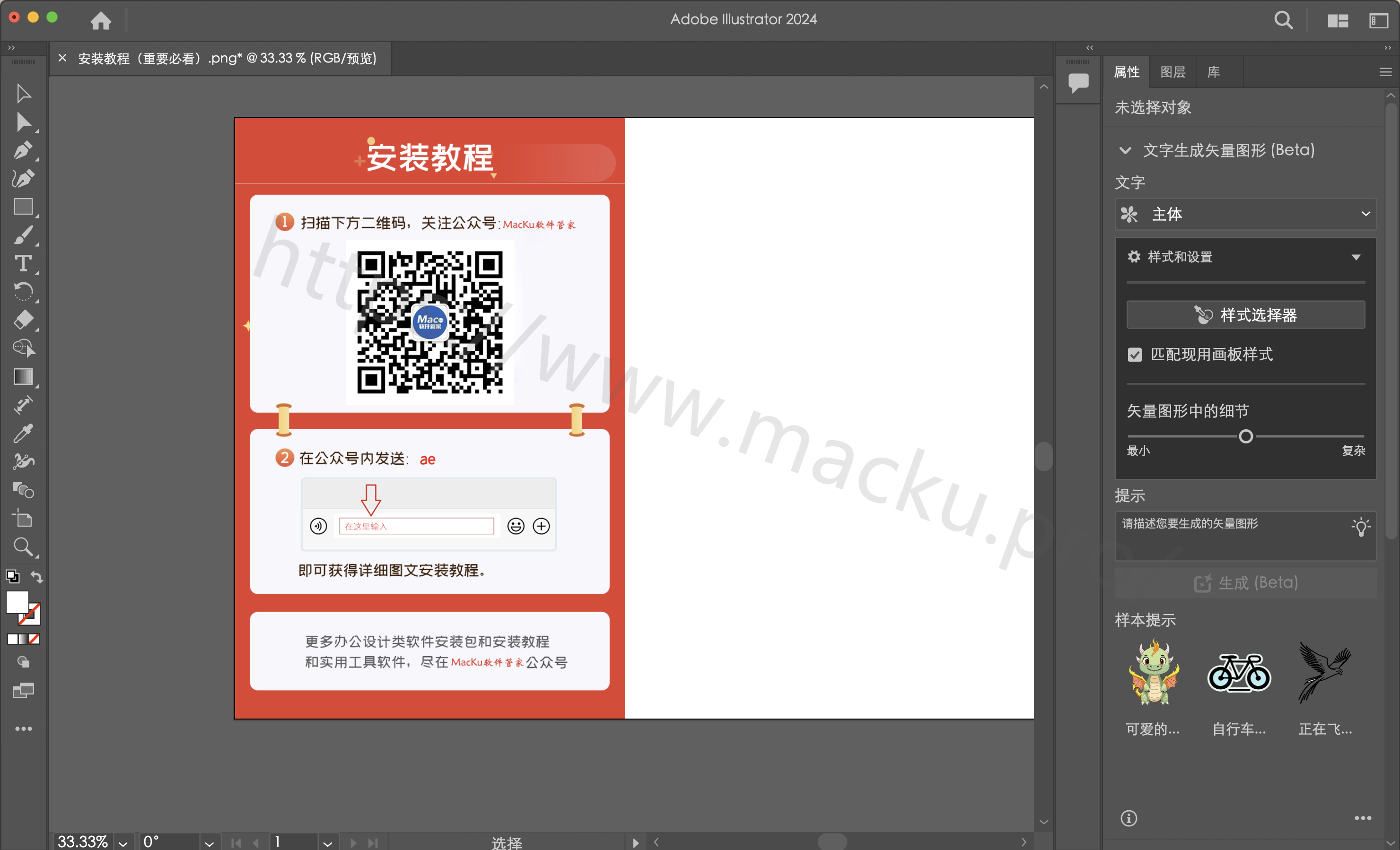Close the 安装教程 document tab
1400x850 pixels.
[62, 58]
